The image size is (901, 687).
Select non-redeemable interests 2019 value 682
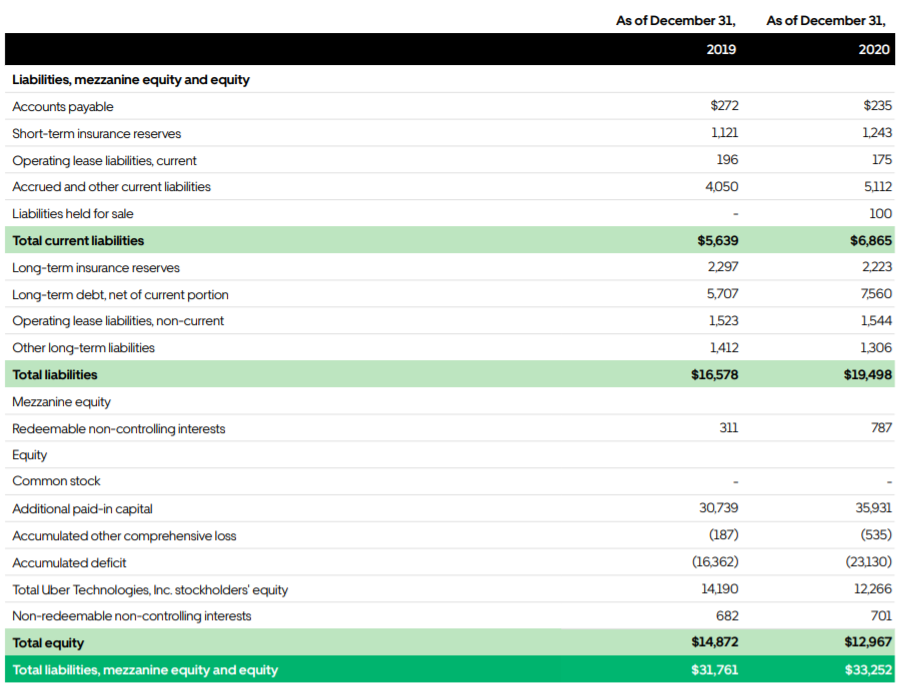coord(727,616)
